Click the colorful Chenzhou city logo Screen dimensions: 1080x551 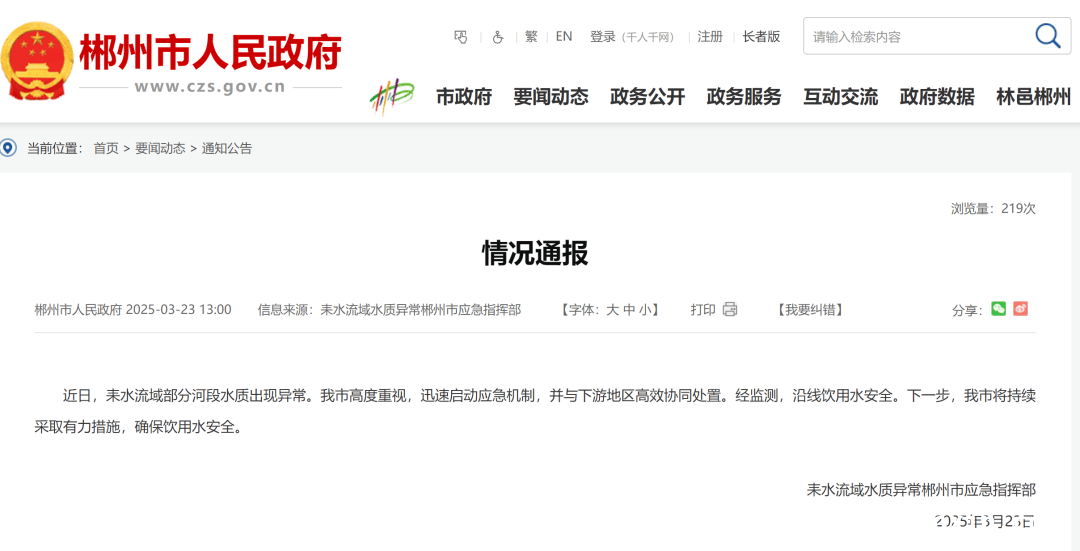point(392,97)
